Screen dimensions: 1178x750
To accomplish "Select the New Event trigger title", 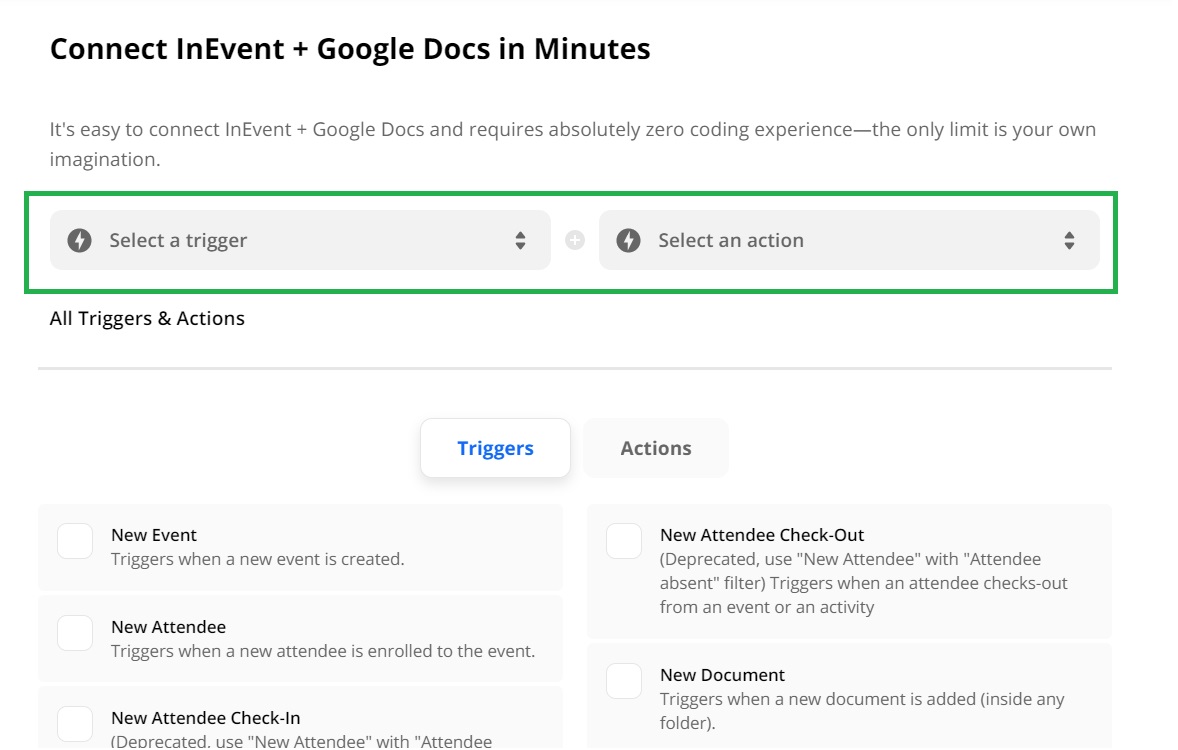I will pyautogui.click(x=154, y=535).
